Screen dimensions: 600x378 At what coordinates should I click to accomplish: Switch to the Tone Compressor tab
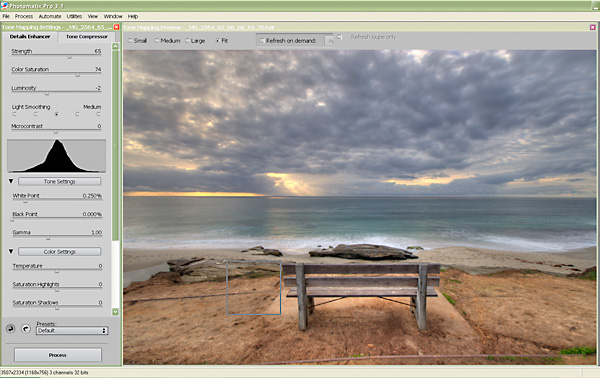coord(87,37)
